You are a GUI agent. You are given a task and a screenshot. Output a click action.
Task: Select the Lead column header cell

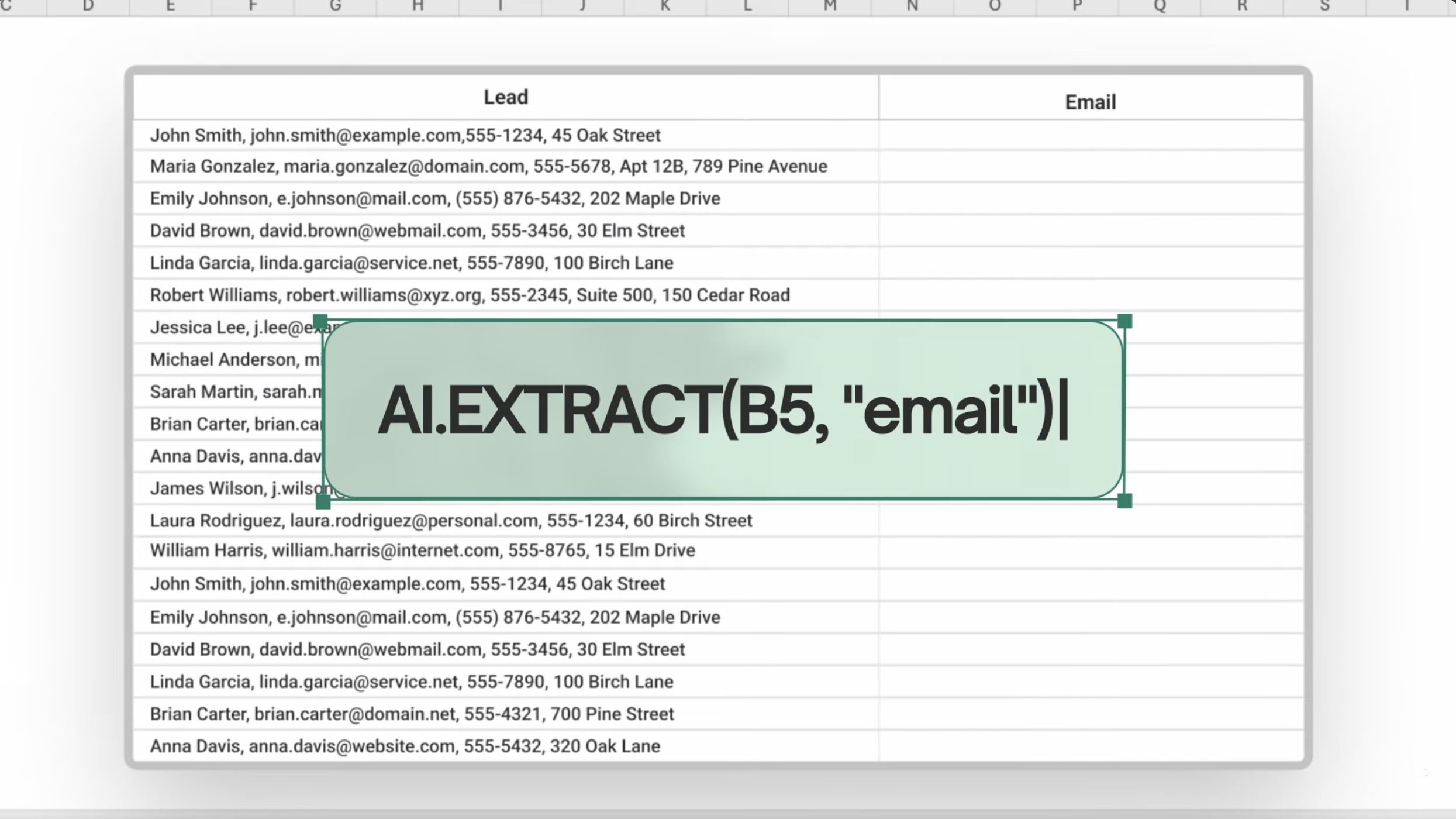pyautogui.click(x=505, y=97)
